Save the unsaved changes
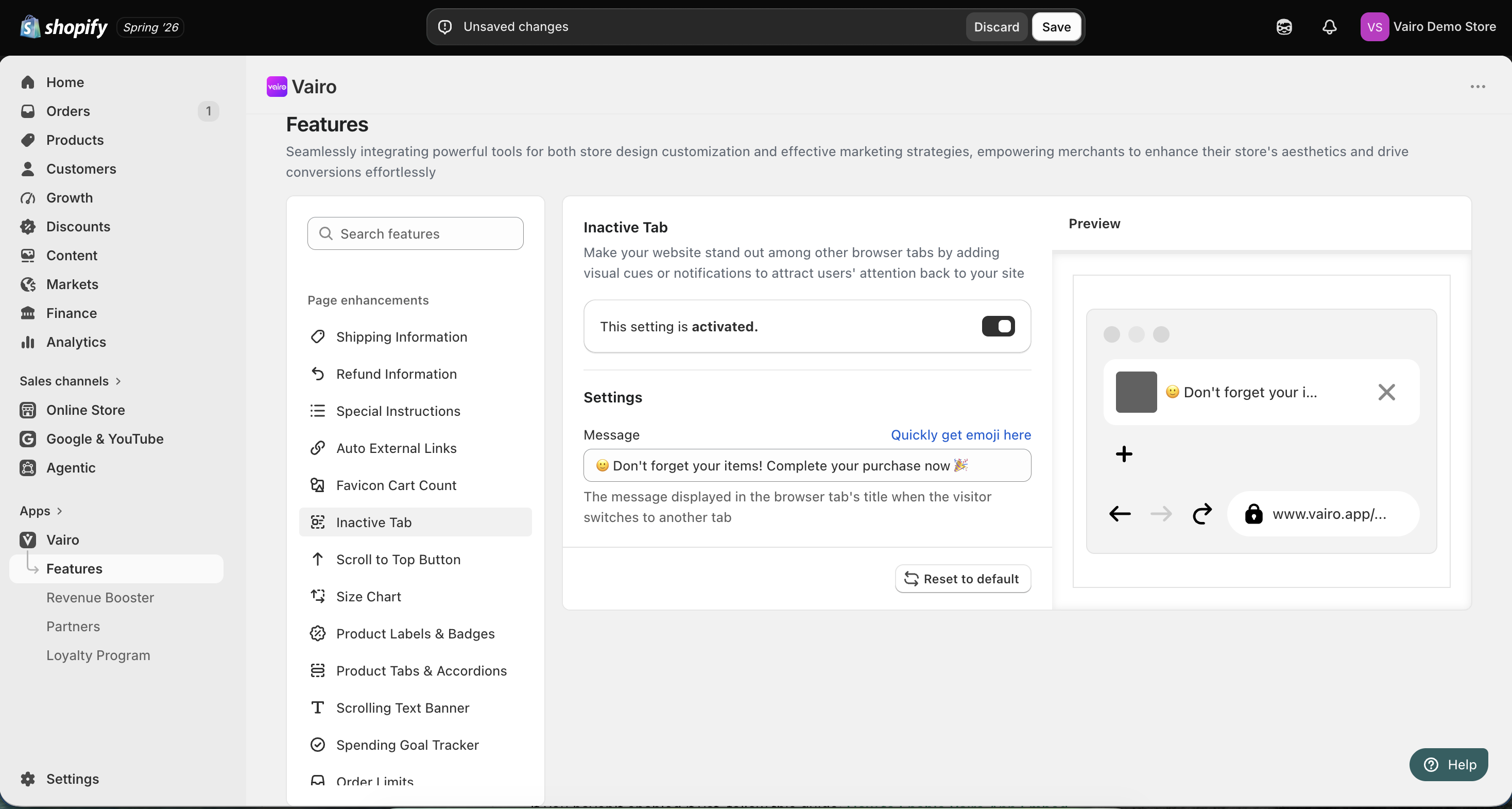This screenshot has height=809, width=1512. point(1056,27)
